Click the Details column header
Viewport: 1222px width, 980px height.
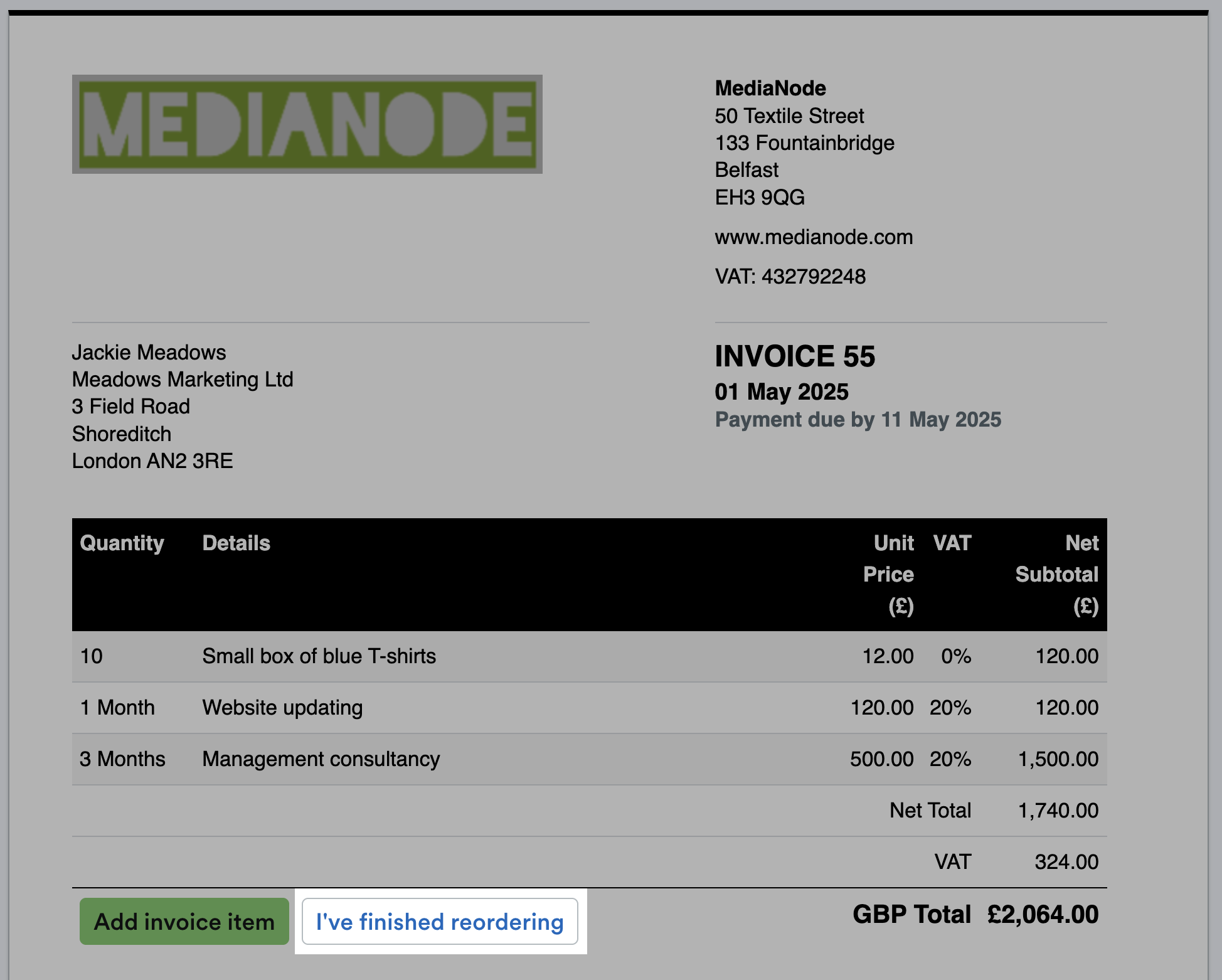coord(236,543)
